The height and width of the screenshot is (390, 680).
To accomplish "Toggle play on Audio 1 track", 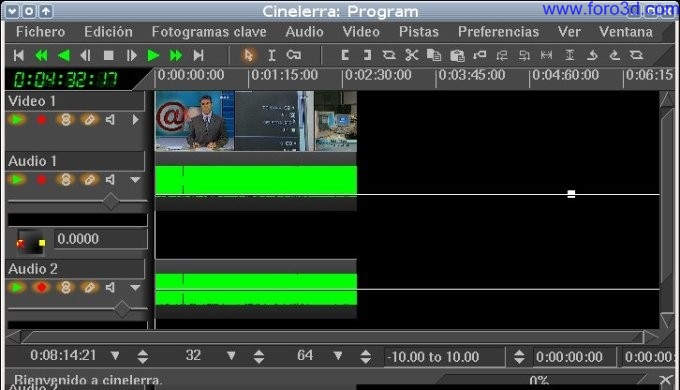I will point(18,180).
